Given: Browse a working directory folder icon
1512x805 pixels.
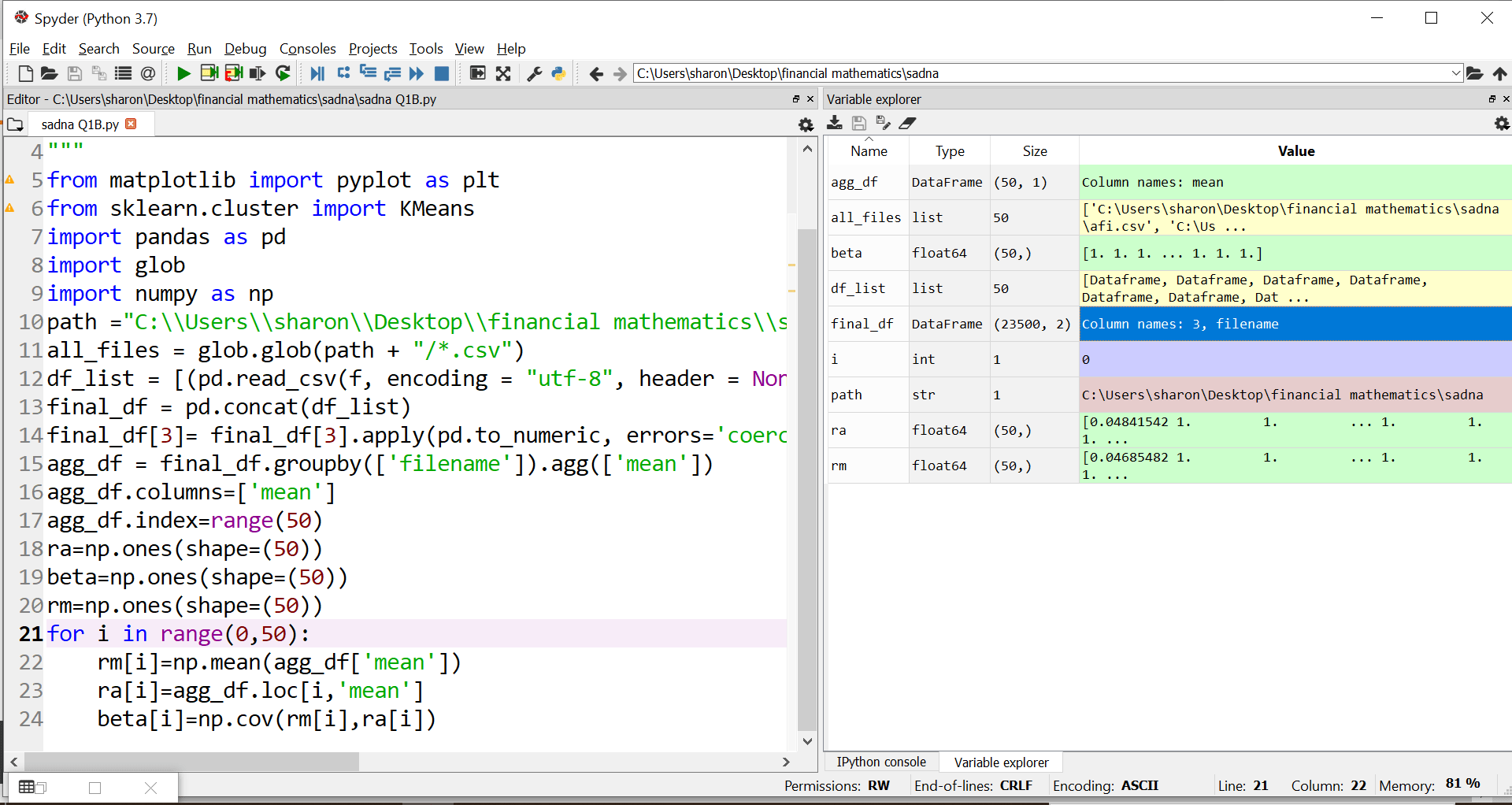Looking at the screenshot, I should pos(1475,73).
